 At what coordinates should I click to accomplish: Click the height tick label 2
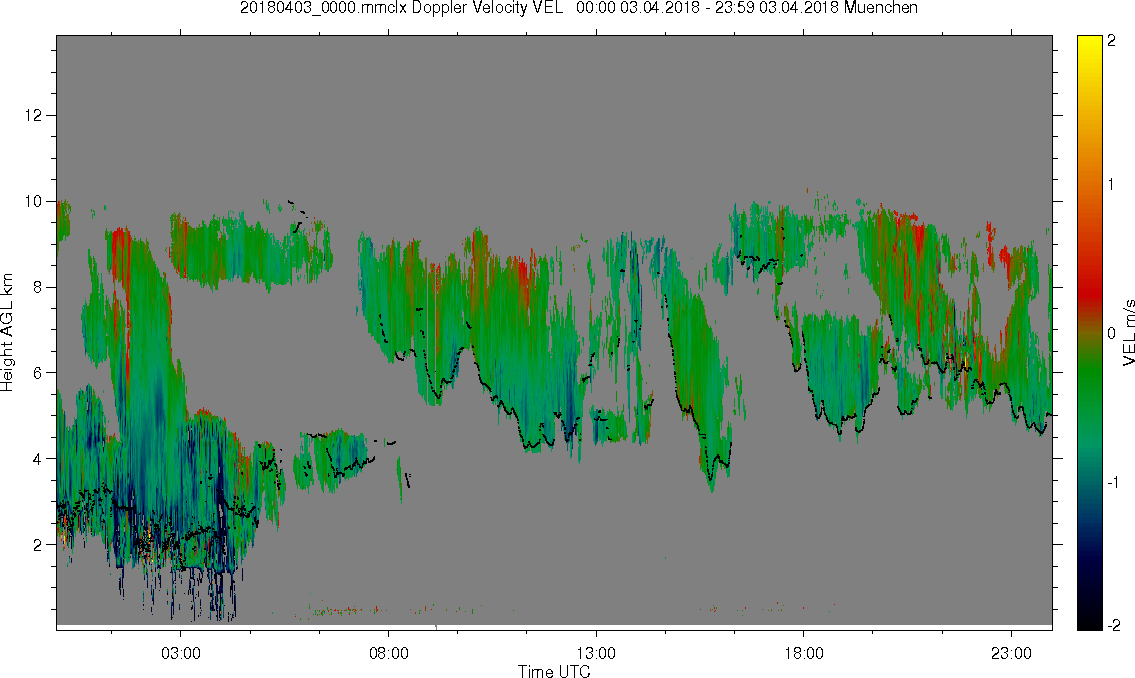coord(38,545)
